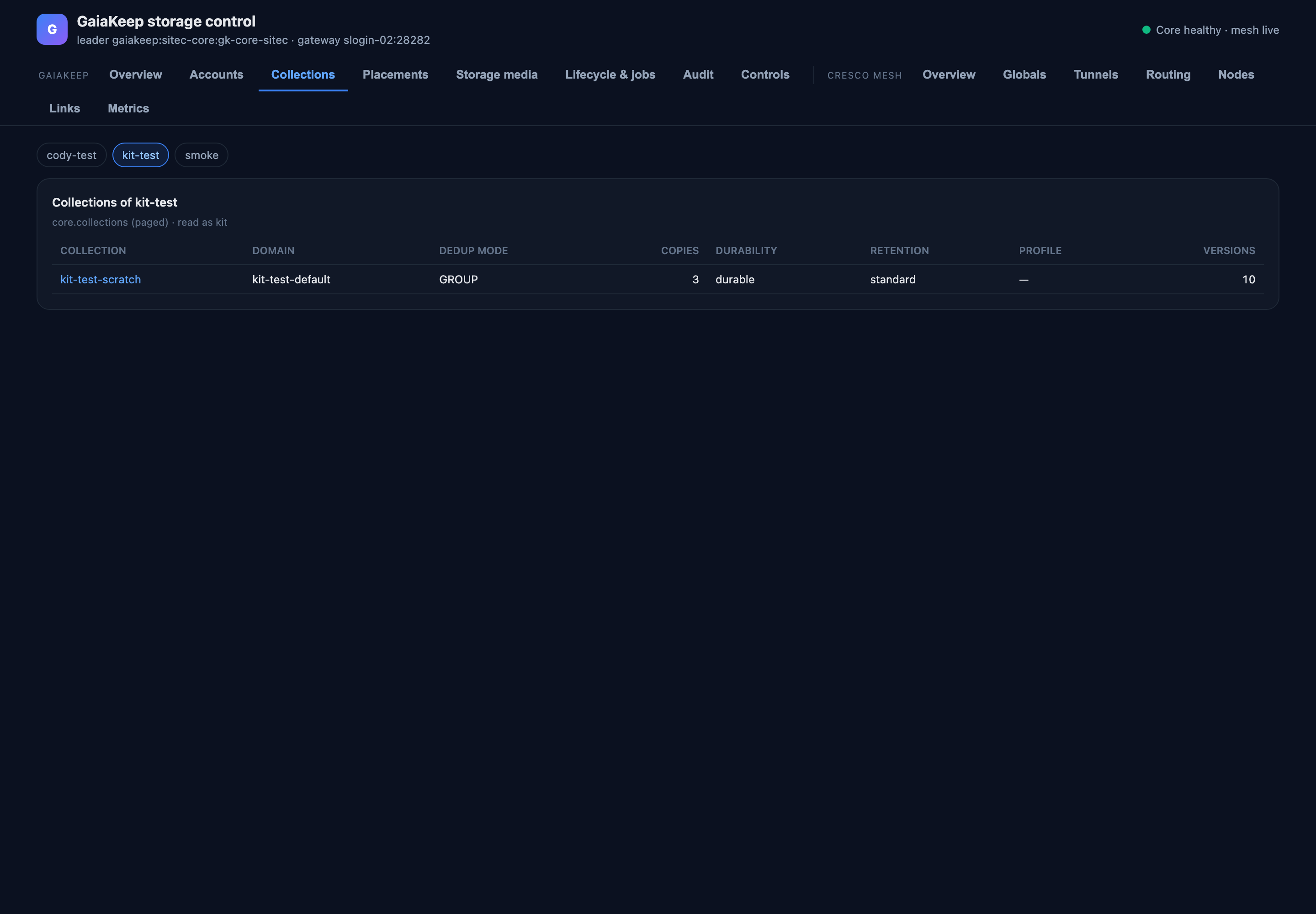Switch to the Audit tab
Viewport: 1316px width, 914px height.
[698, 74]
